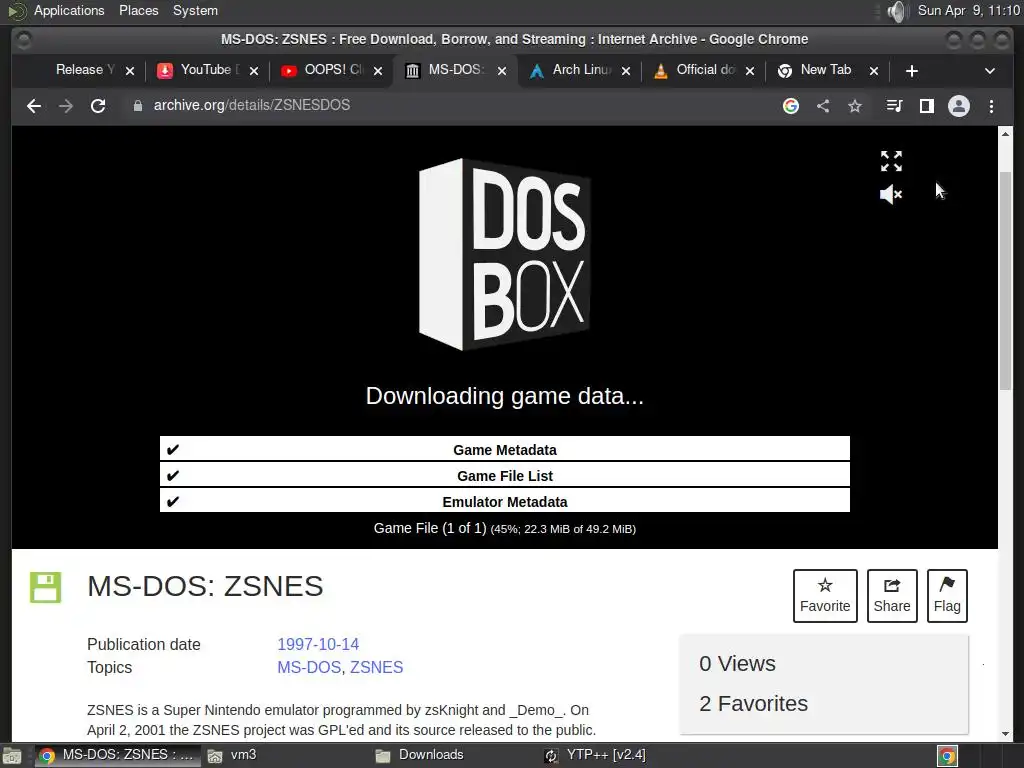Switch to the Release tab
The width and height of the screenshot is (1024, 768).
click(85, 70)
